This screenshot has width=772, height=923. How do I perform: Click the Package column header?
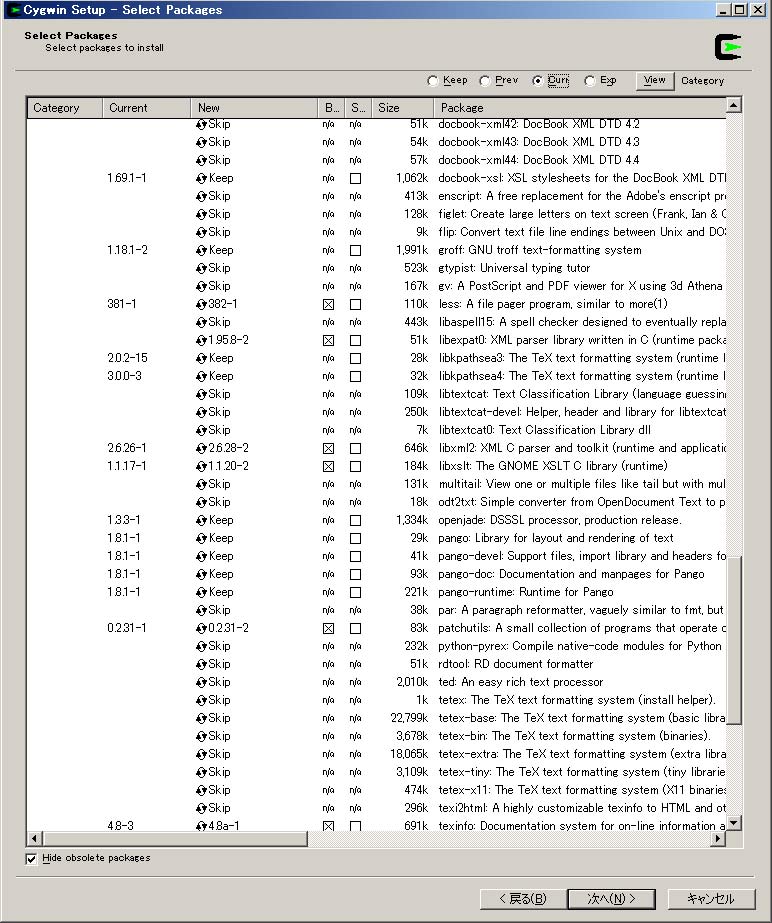point(580,108)
